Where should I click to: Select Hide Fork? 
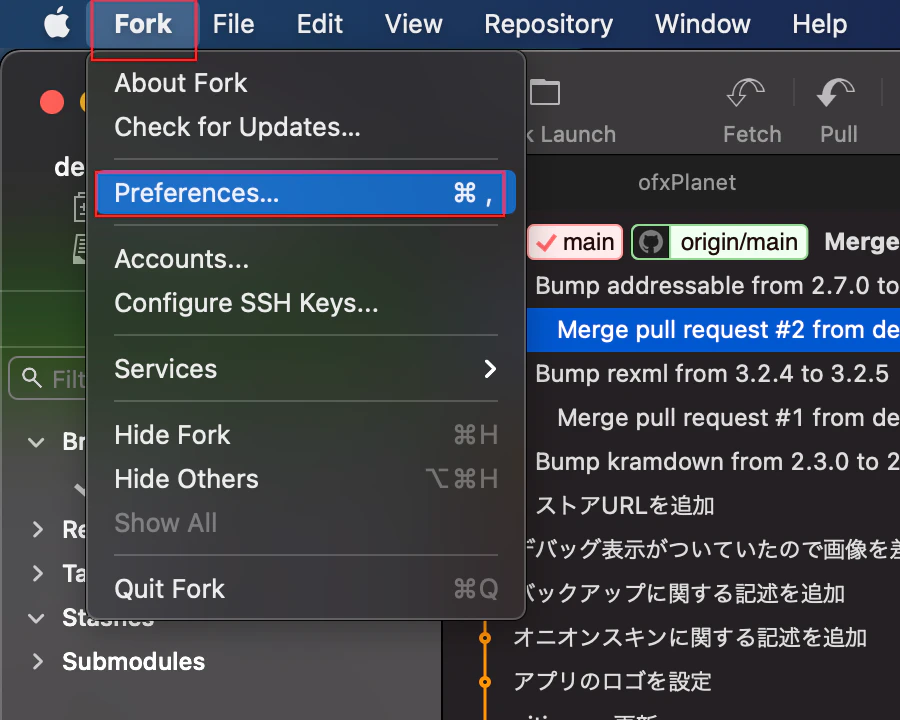pyautogui.click(x=306, y=435)
